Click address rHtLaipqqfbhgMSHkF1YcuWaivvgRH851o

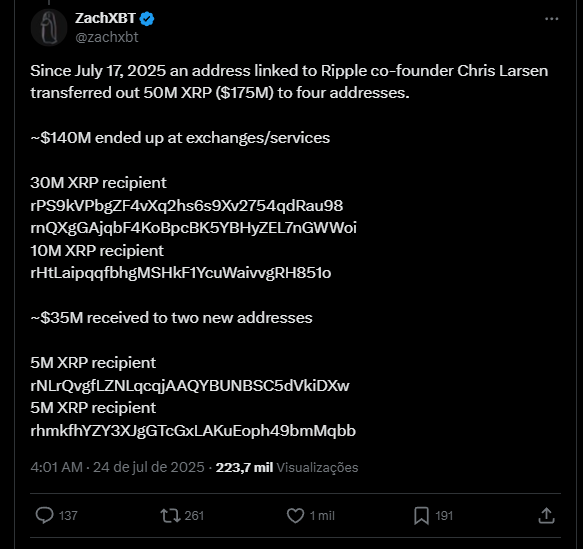point(181,273)
